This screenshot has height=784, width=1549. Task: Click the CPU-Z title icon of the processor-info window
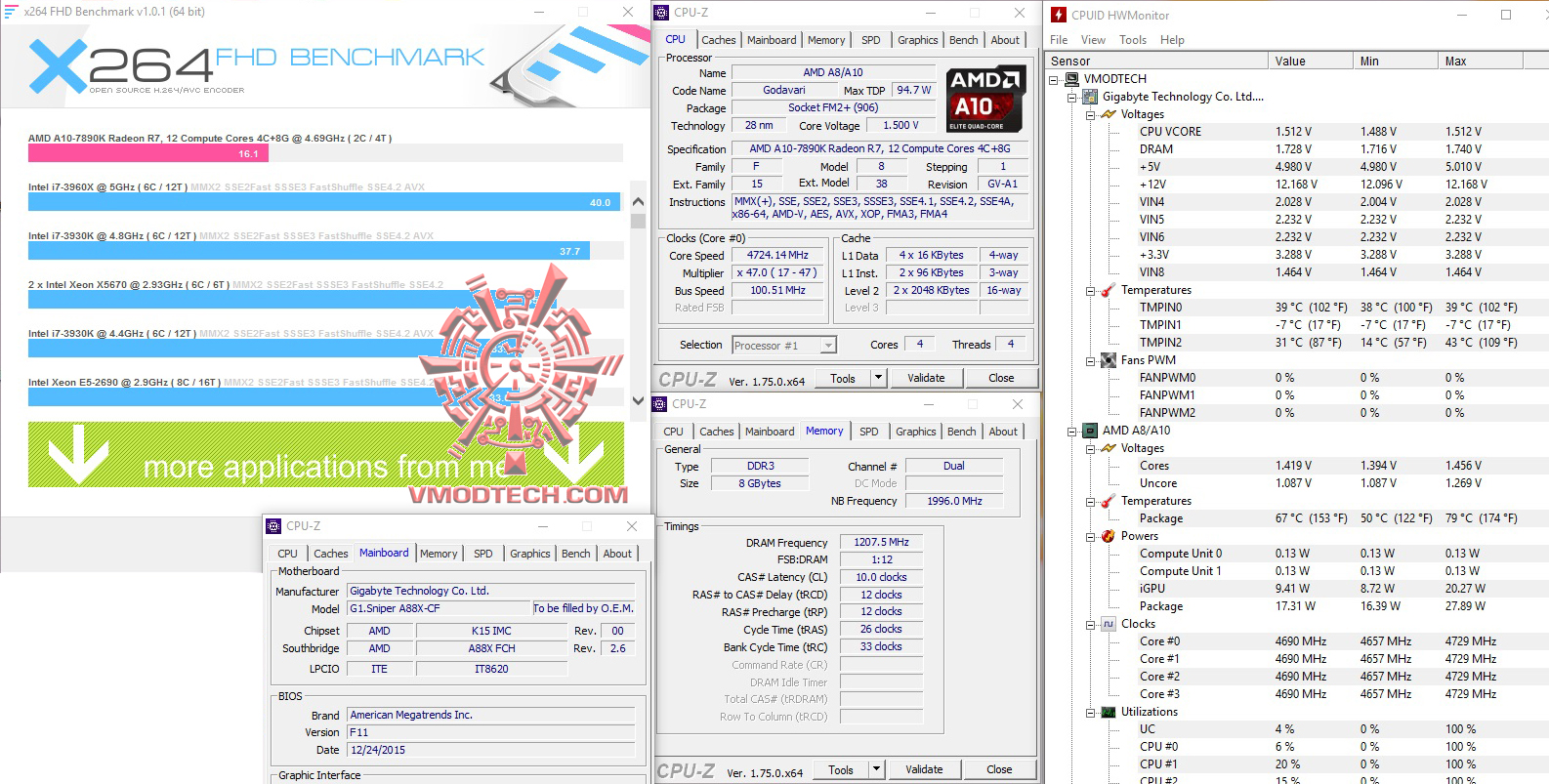click(x=661, y=13)
